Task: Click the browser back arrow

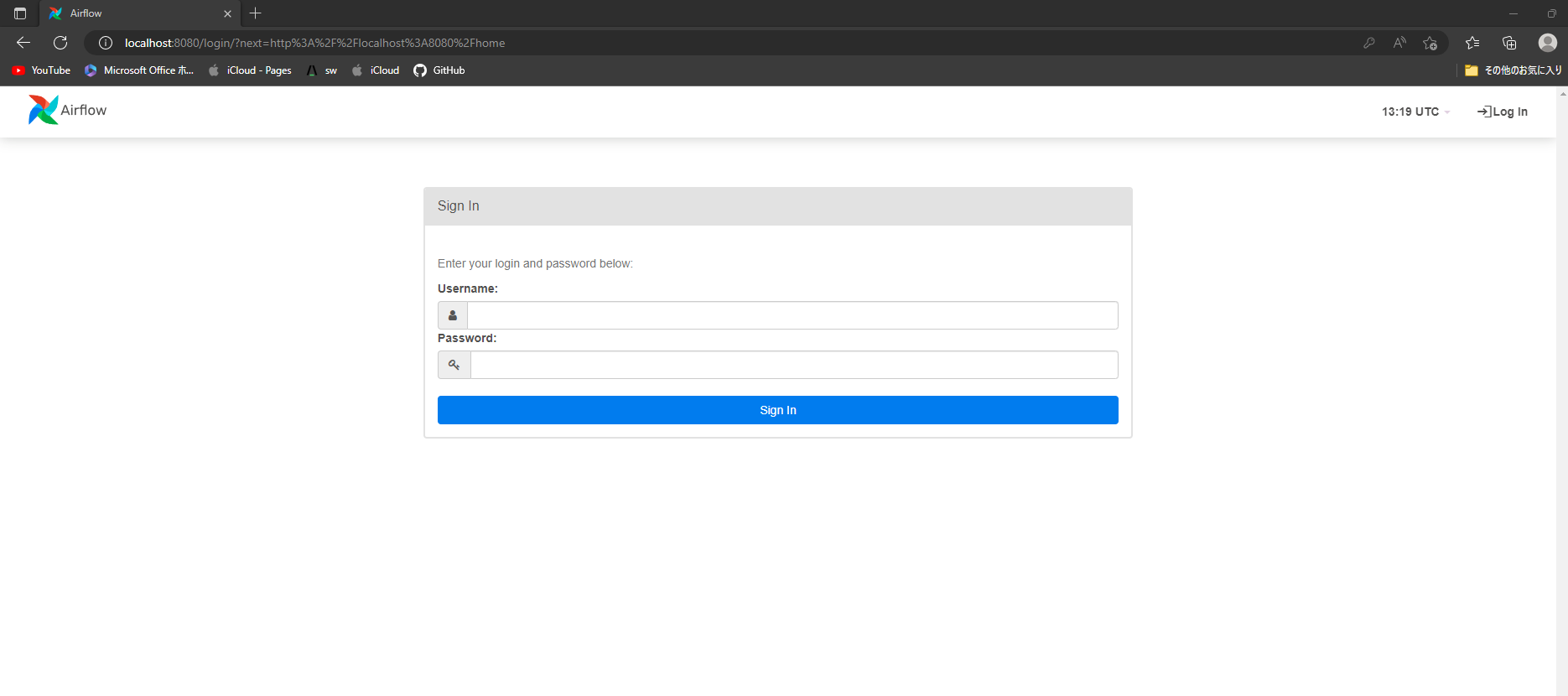Action: (x=23, y=43)
